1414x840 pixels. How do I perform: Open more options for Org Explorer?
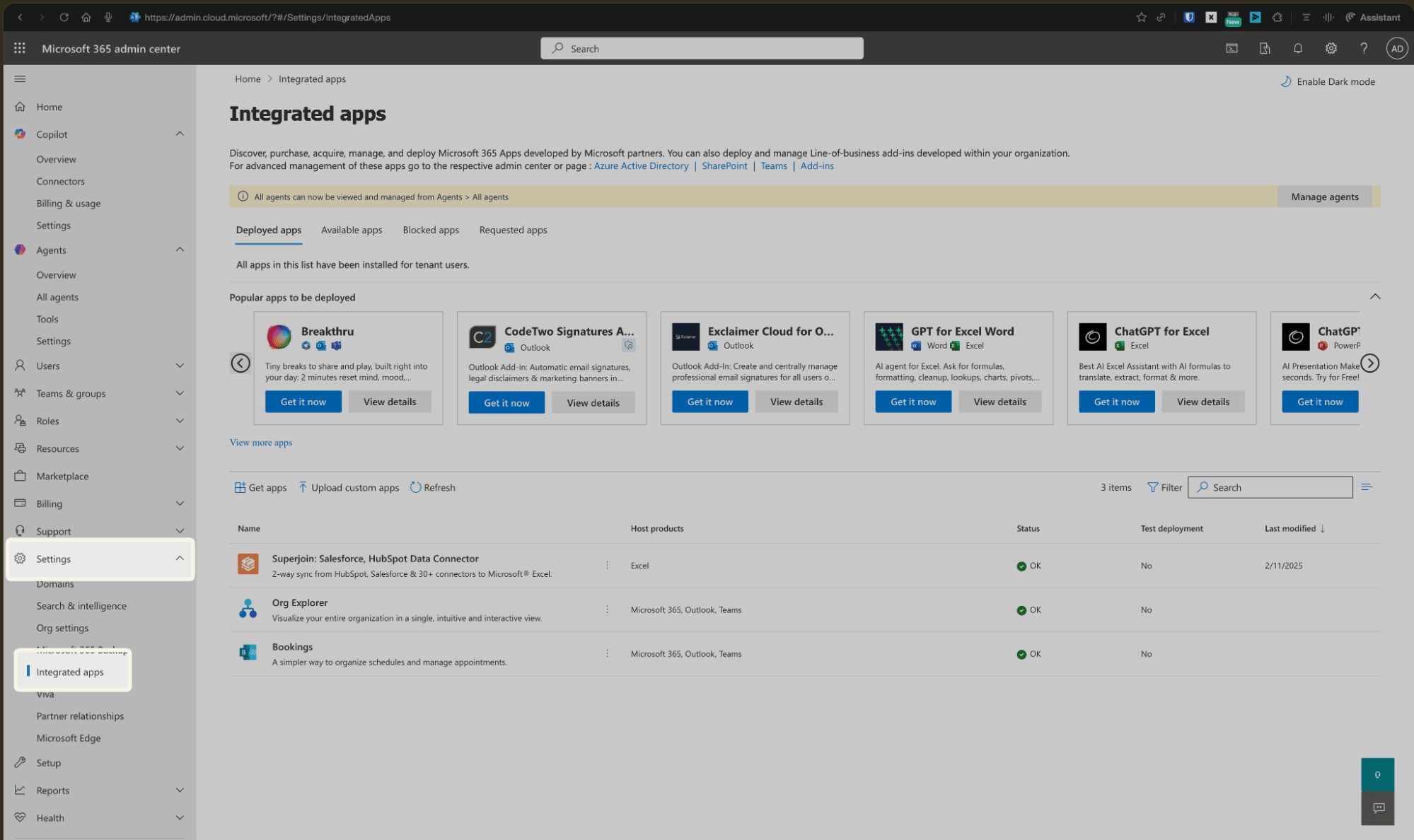tap(607, 609)
